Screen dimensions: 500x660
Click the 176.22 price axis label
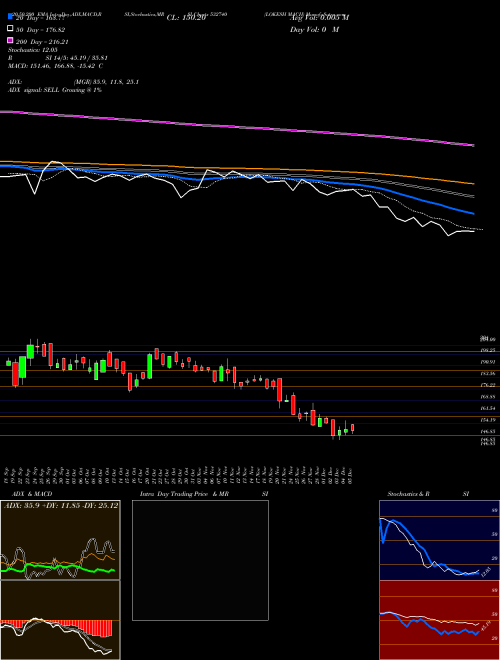488,385
